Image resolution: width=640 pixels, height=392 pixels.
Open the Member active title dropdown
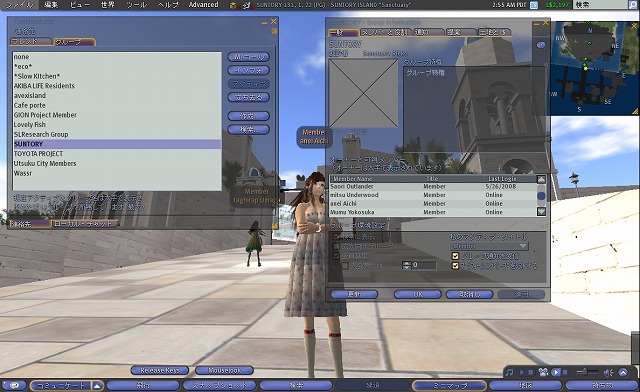click(489, 246)
